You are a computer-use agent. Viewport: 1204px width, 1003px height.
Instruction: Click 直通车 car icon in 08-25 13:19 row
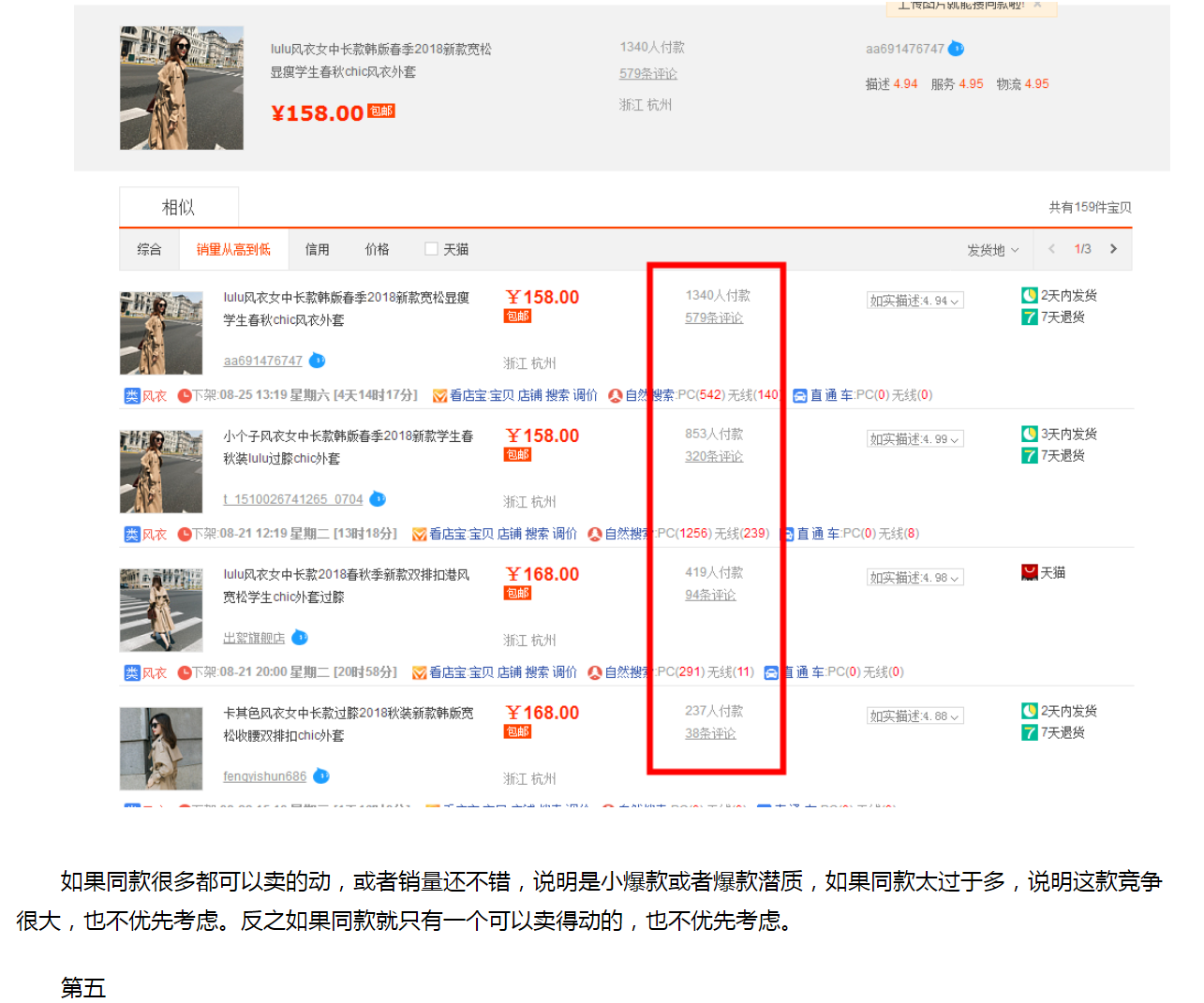click(x=800, y=396)
